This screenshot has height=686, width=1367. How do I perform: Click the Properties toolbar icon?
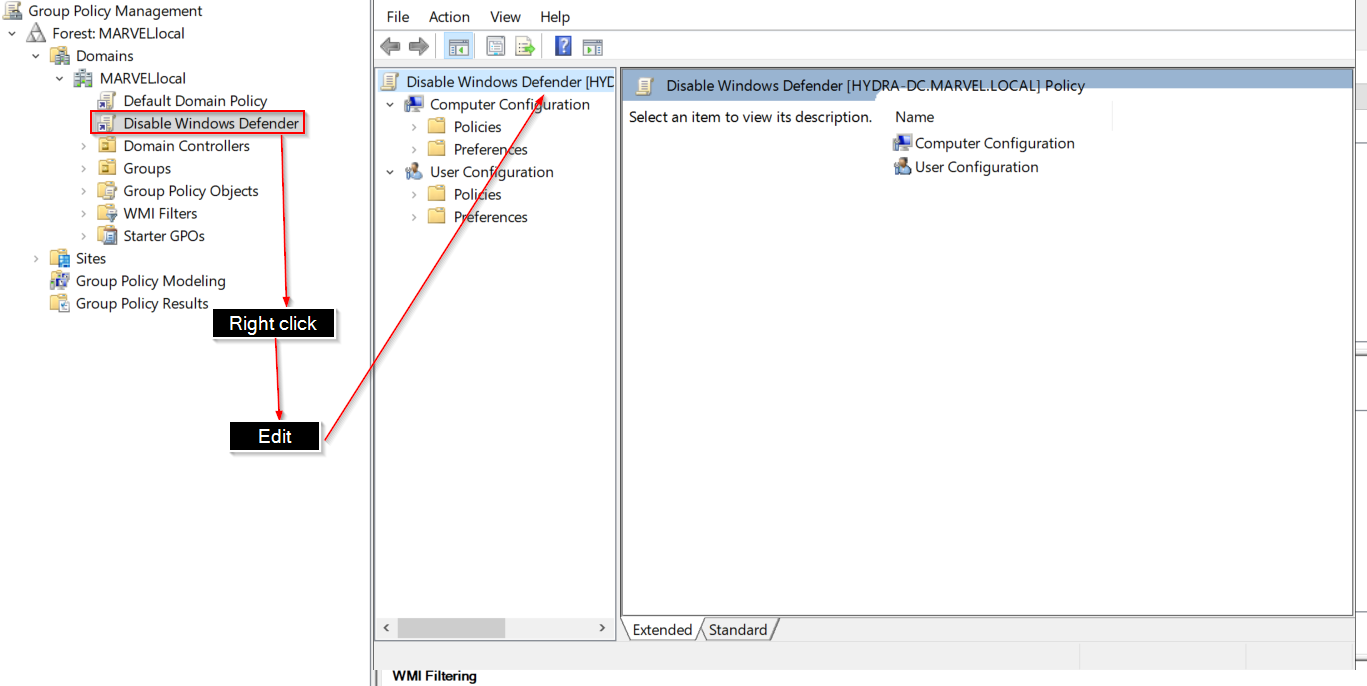pos(495,46)
